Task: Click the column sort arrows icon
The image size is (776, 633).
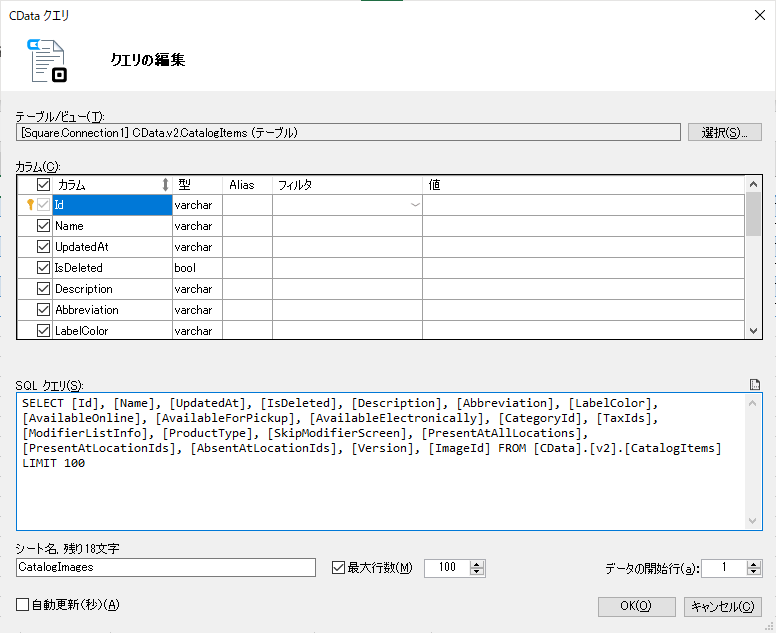Action: [165, 185]
